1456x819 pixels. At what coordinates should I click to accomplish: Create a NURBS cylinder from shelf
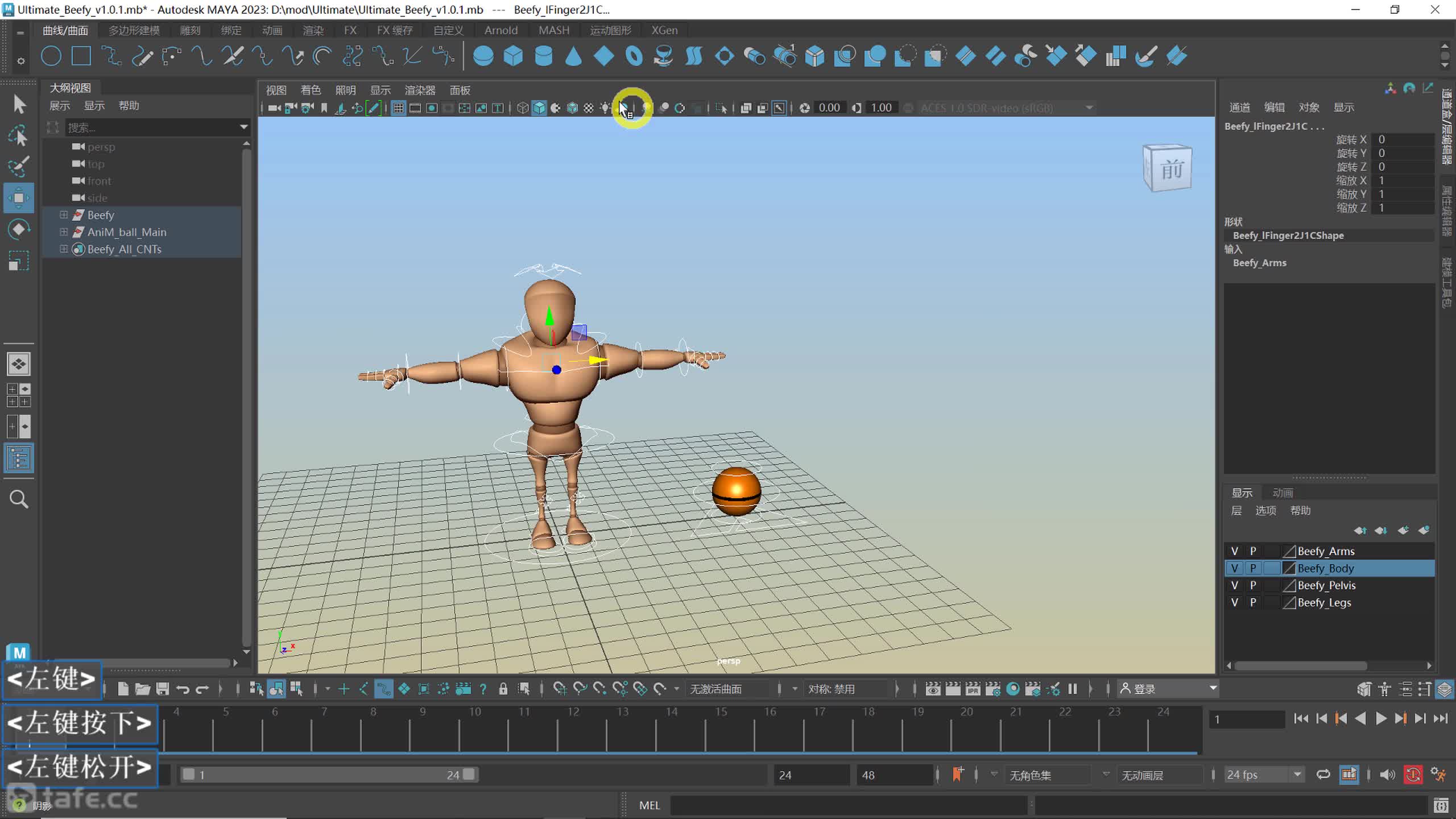pos(544,56)
